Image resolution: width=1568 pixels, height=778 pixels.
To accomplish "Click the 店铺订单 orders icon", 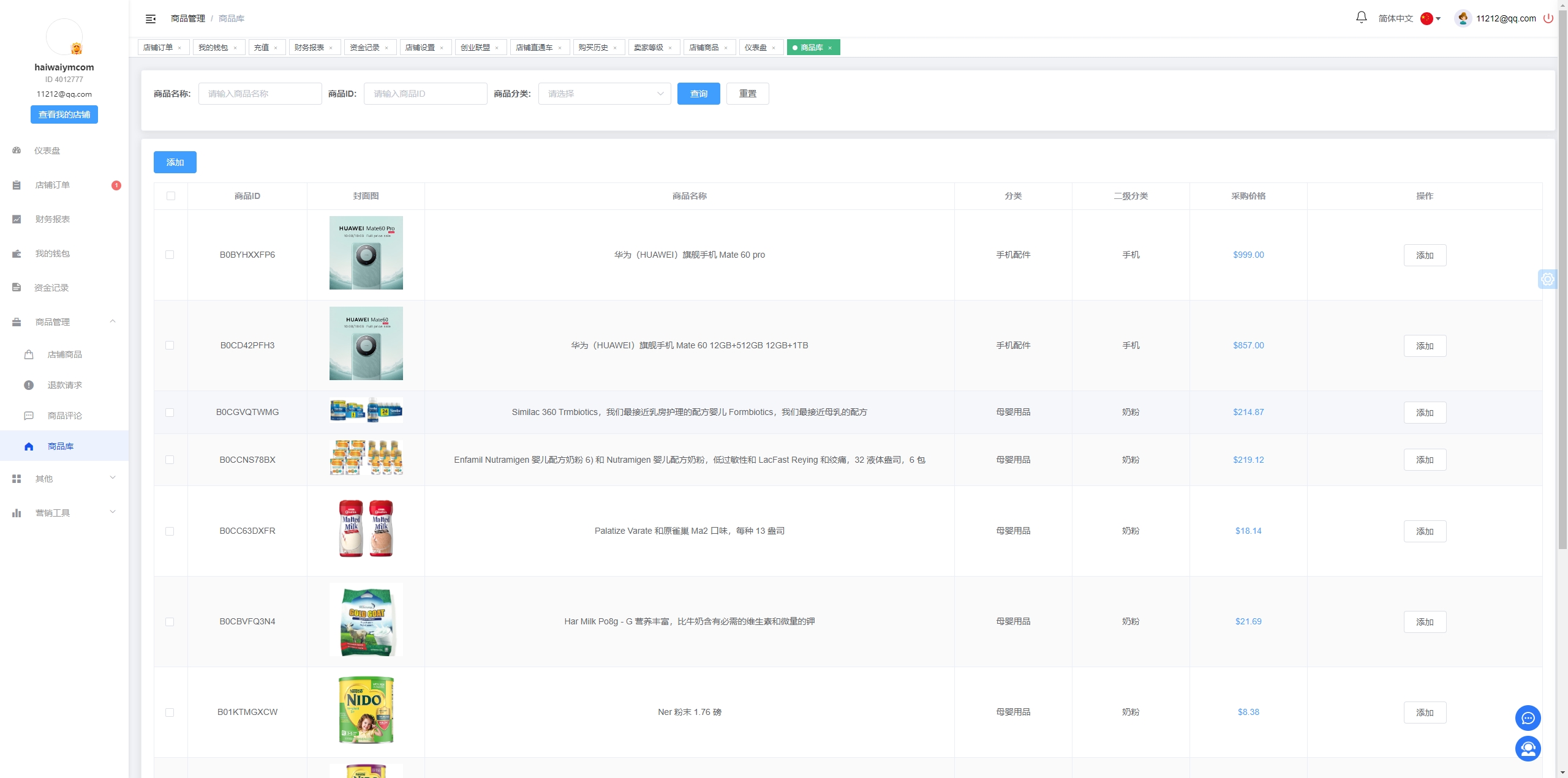I will (16, 185).
